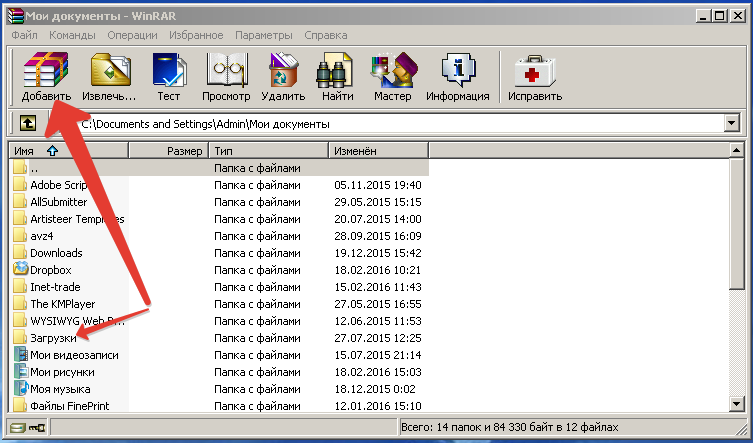Go up one folder level button
753x443 pixels.
27,124
